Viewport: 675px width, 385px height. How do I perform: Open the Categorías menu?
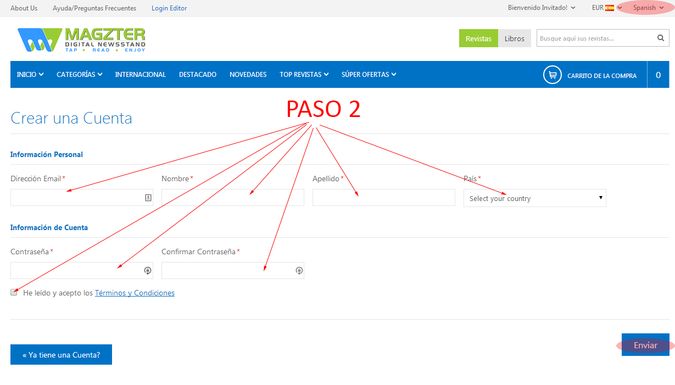click(x=80, y=75)
